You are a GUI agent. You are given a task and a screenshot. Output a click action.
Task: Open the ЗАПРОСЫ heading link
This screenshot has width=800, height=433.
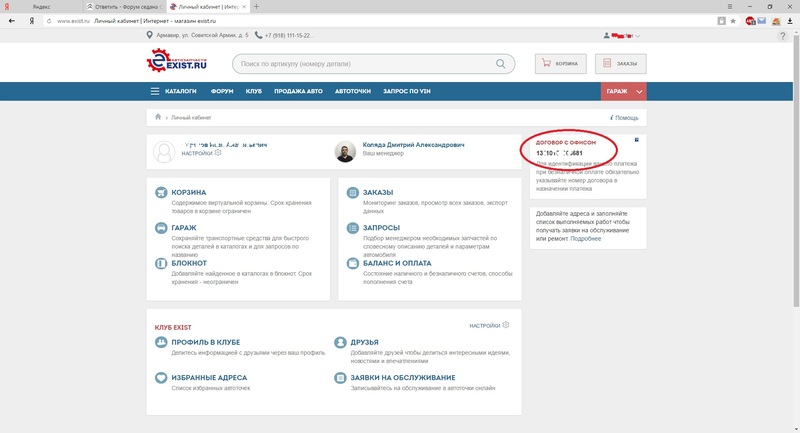pos(381,228)
